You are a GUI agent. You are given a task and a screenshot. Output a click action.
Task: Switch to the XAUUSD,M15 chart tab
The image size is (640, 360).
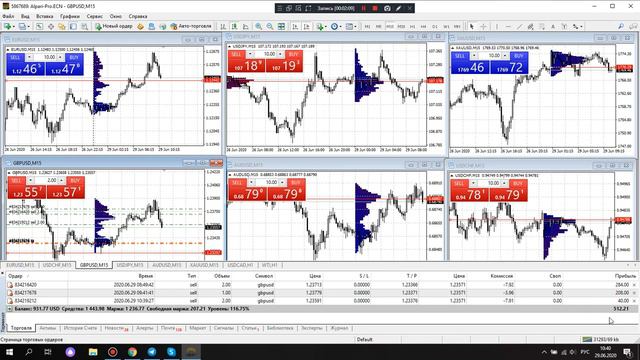[x=204, y=265]
